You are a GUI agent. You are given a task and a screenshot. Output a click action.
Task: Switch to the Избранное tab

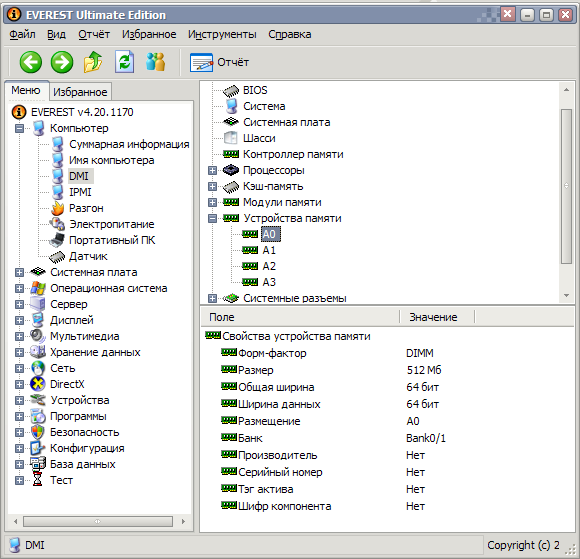pyautogui.click(x=80, y=92)
